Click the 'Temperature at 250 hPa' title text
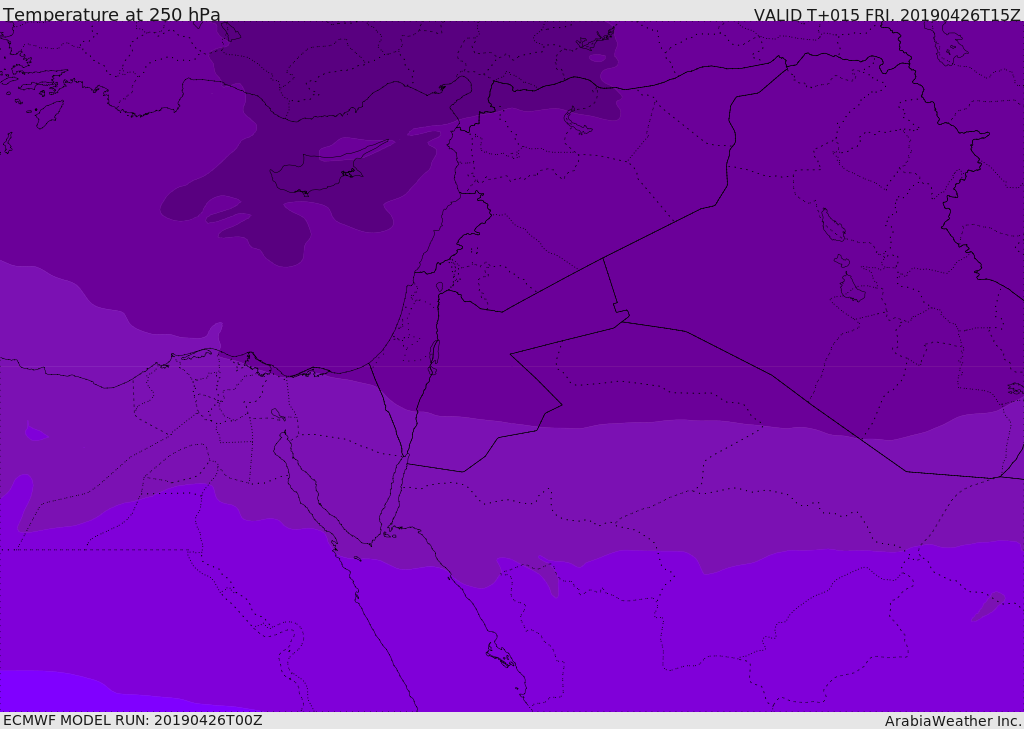The image size is (1024, 729). point(112,14)
